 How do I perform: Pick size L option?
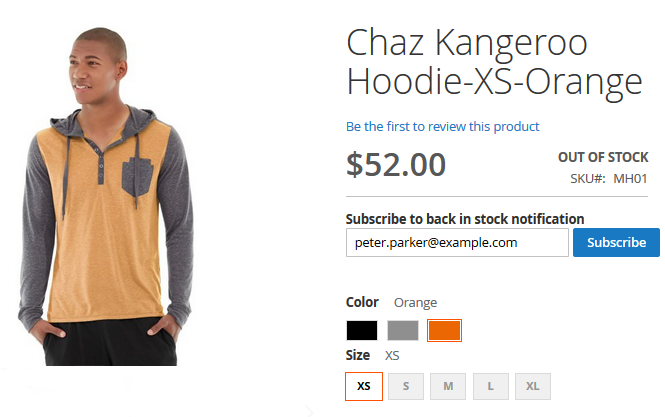491,386
